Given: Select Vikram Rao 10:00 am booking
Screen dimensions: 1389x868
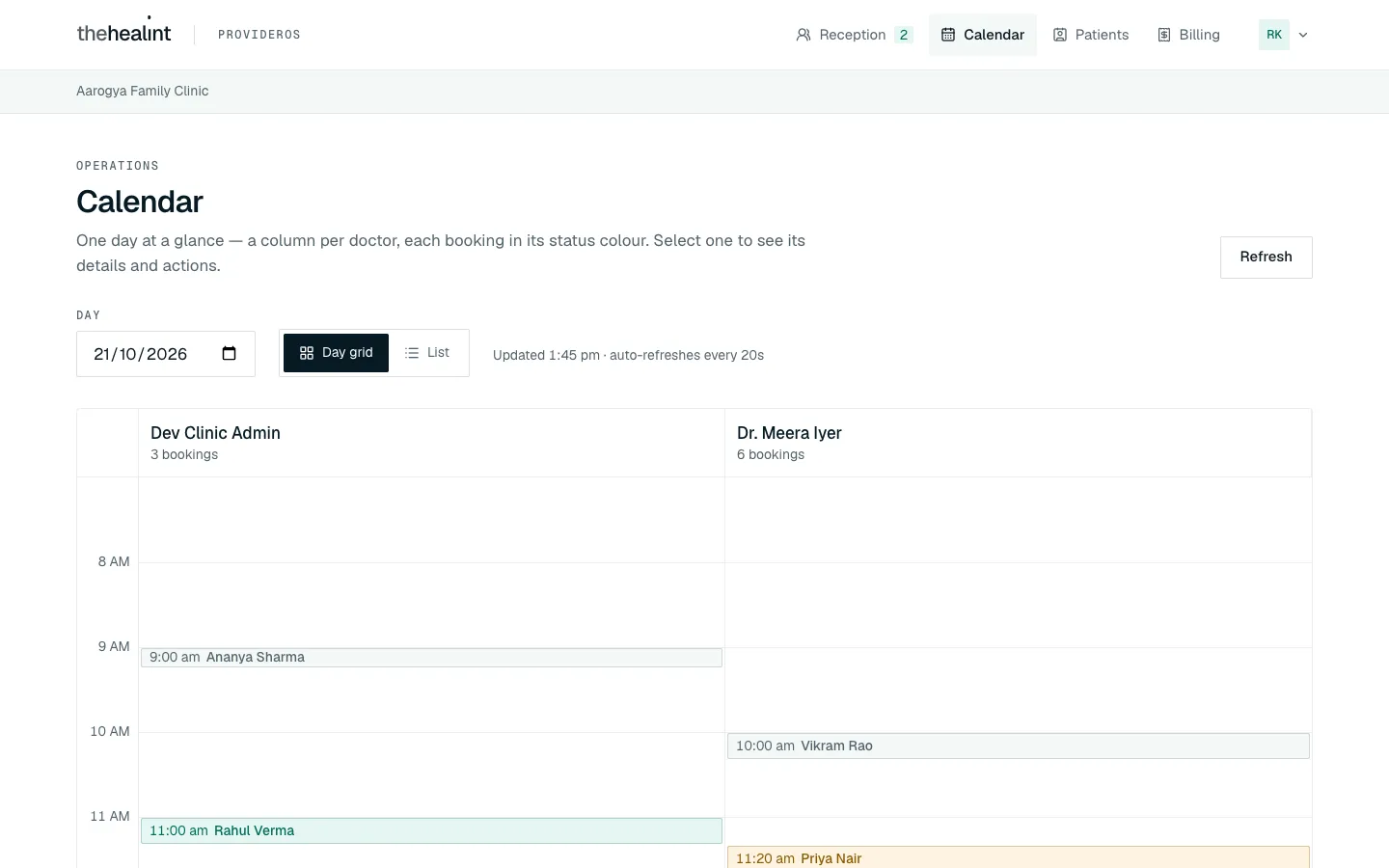Looking at the screenshot, I should click(1019, 746).
